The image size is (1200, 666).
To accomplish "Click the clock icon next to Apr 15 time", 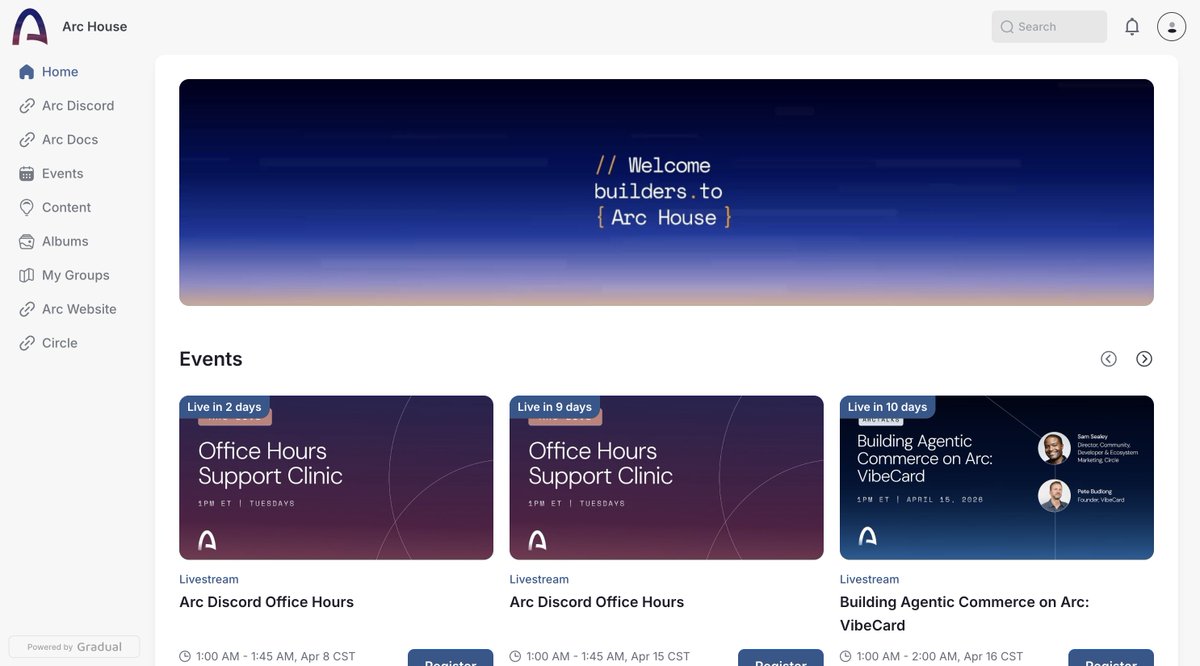I will (515, 657).
